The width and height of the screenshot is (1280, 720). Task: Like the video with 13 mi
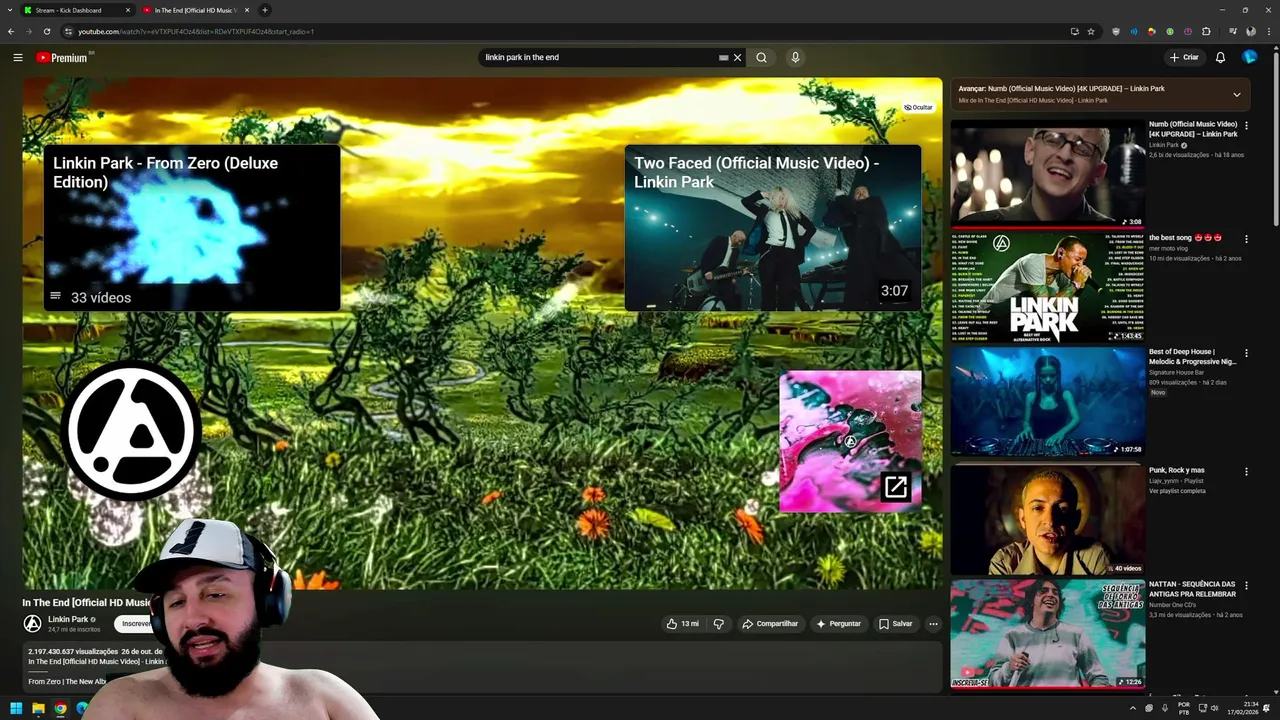pos(683,624)
